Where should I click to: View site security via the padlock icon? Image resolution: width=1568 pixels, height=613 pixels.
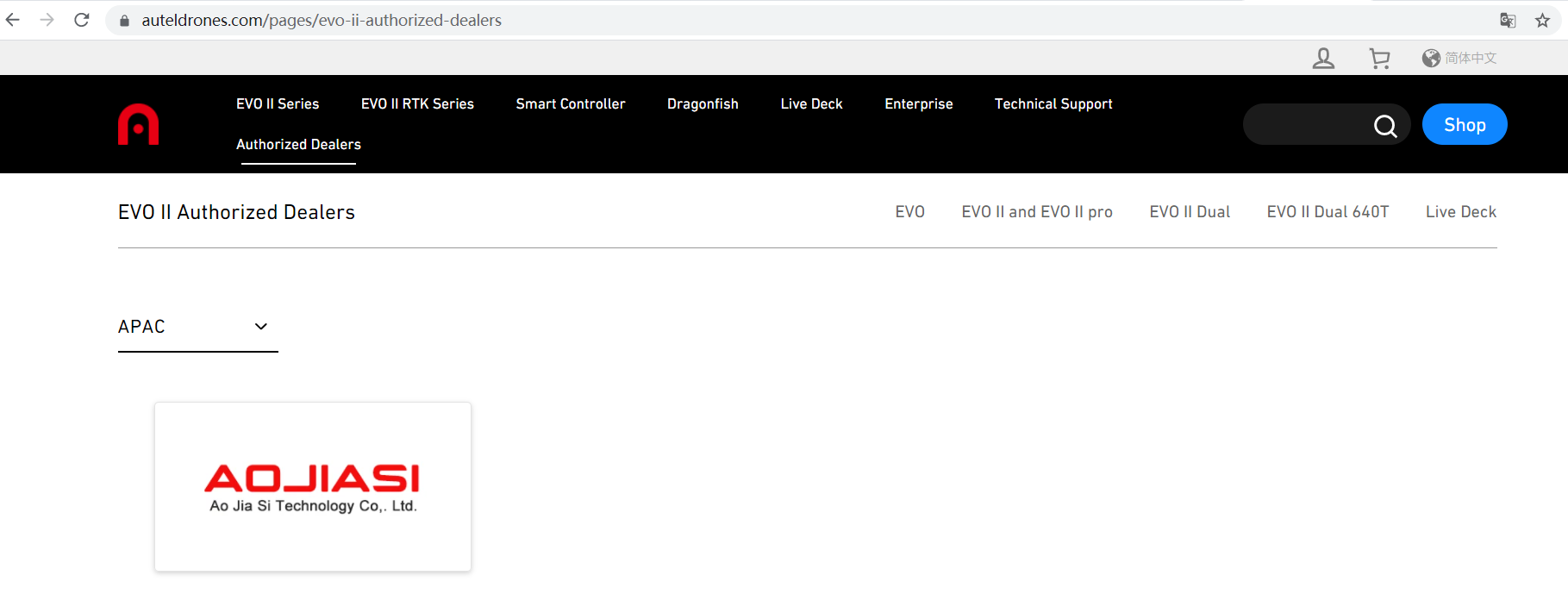pyautogui.click(x=125, y=21)
